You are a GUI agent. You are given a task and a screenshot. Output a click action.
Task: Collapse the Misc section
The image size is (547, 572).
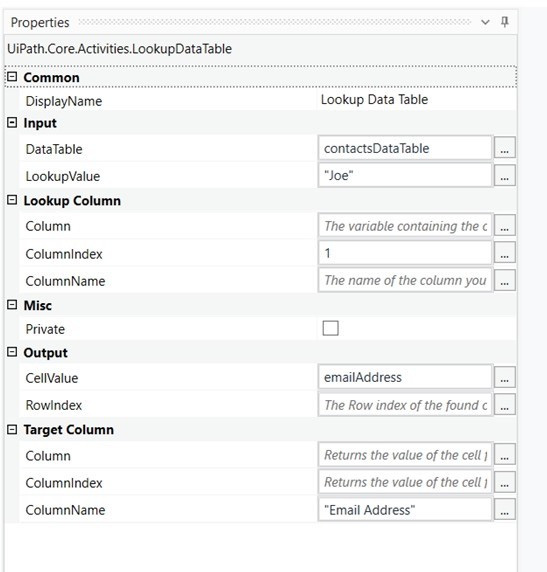[x=12, y=305]
